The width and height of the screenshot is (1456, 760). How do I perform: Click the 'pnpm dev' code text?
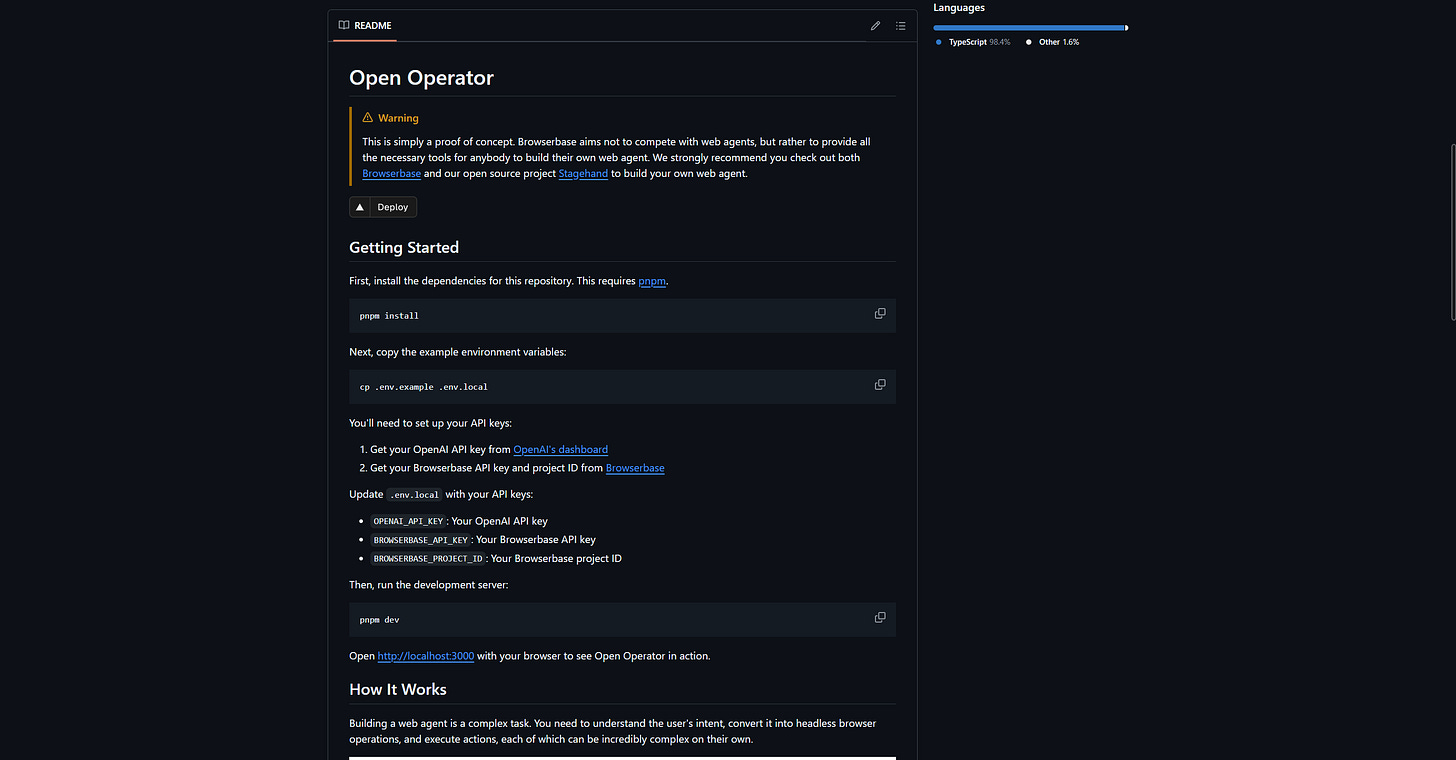(x=379, y=620)
